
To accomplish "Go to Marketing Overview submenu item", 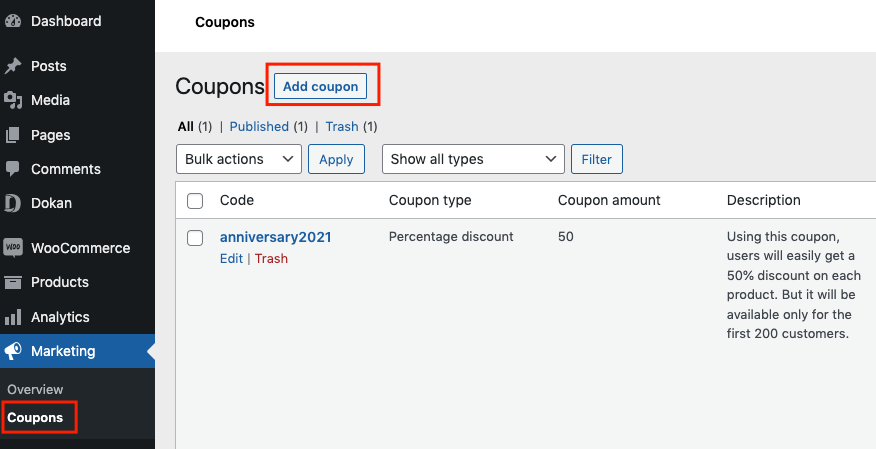I will point(35,389).
